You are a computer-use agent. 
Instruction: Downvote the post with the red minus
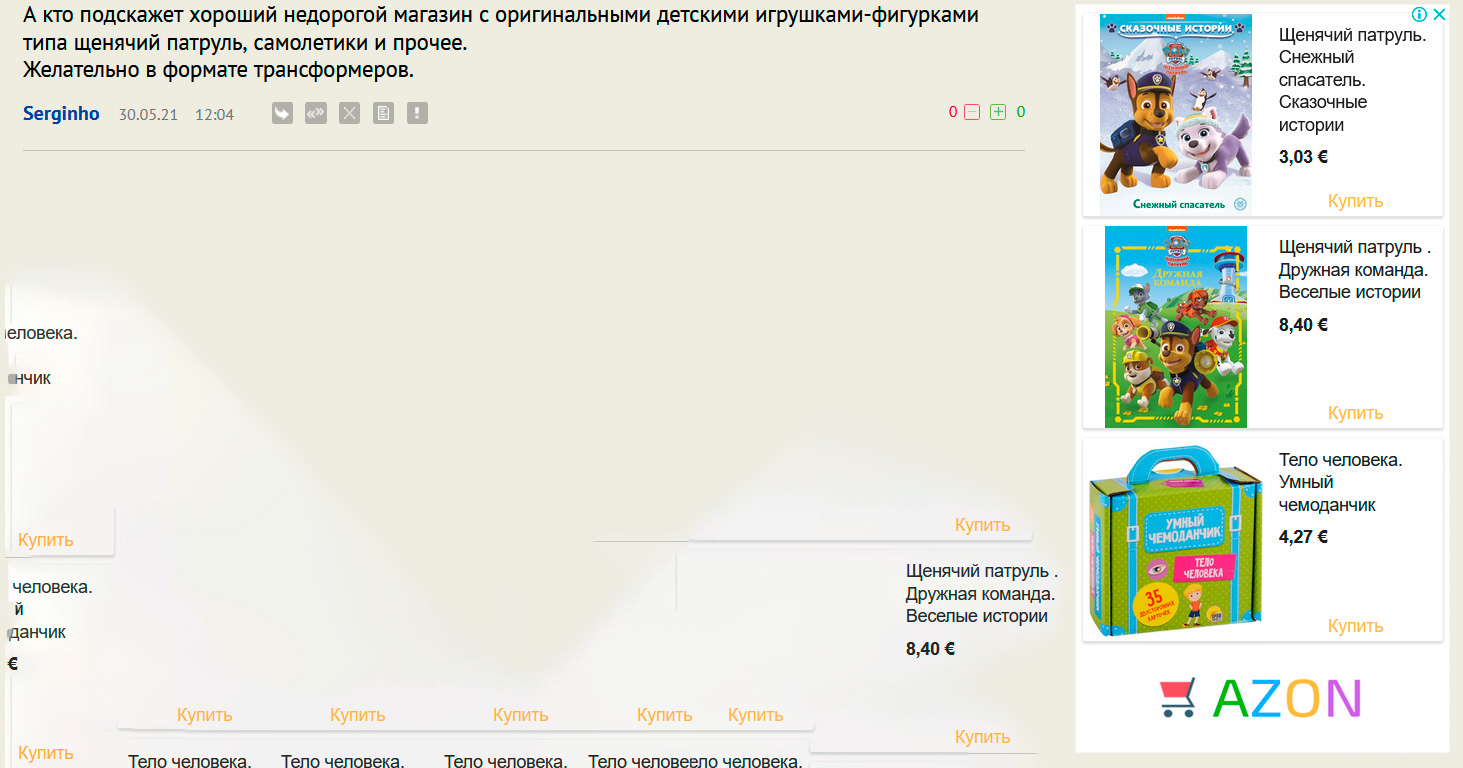(972, 112)
